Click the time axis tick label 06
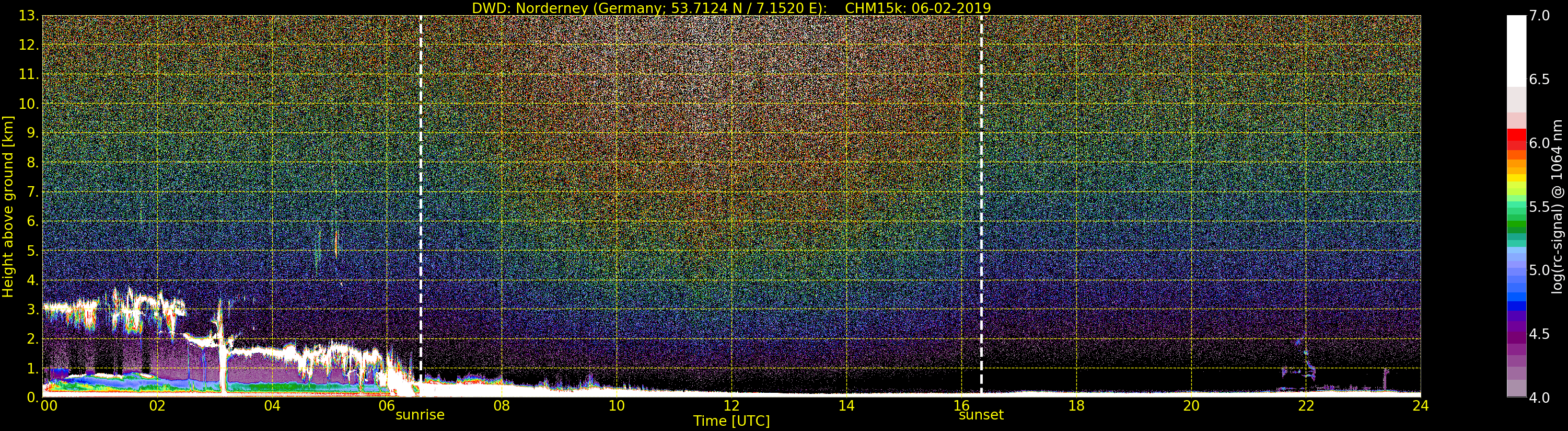 click(387, 406)
